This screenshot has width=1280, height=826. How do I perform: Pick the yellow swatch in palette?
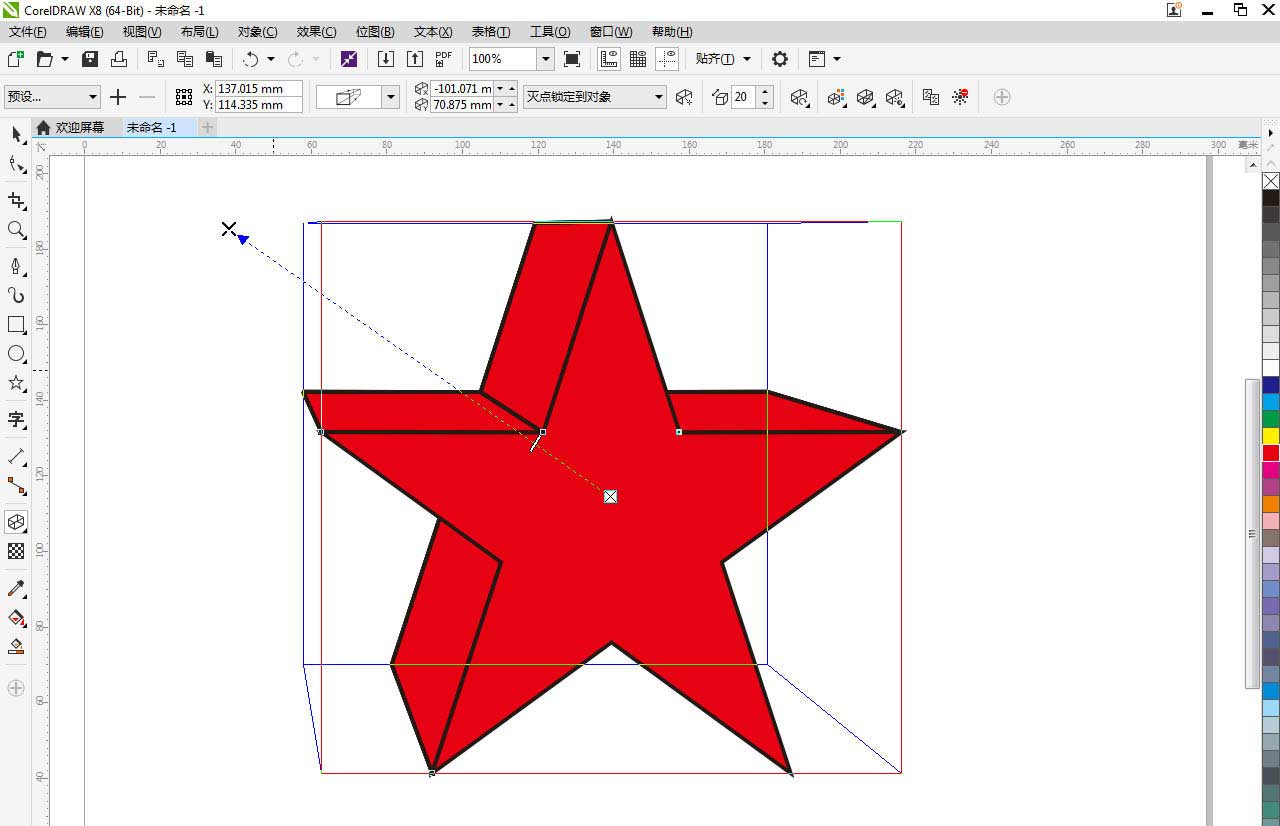coord(1270,436)
